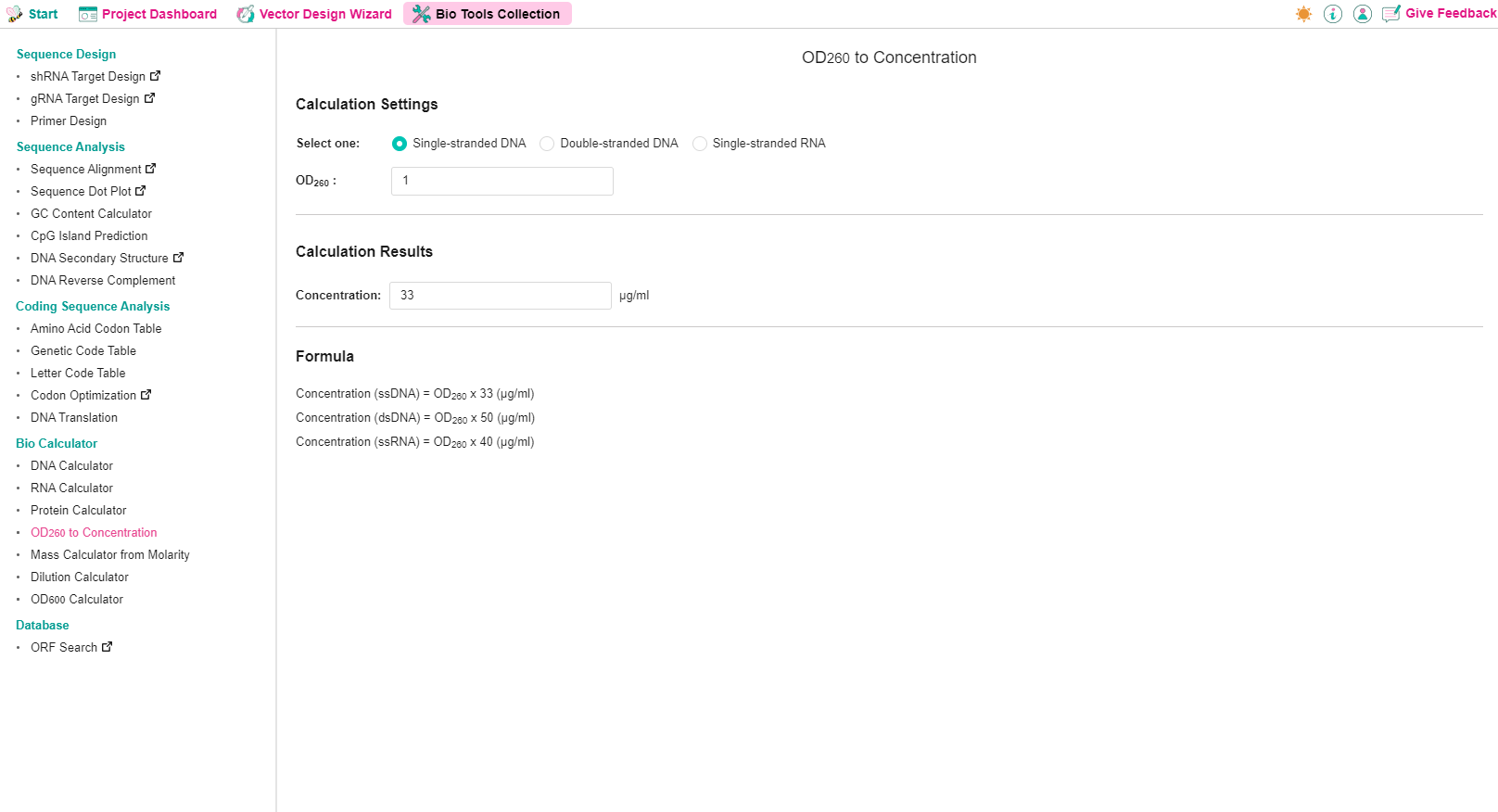The width and height of the screenshot is (1498, 812).
Task: Open the info circle icon
Action: pos(1333,14)
